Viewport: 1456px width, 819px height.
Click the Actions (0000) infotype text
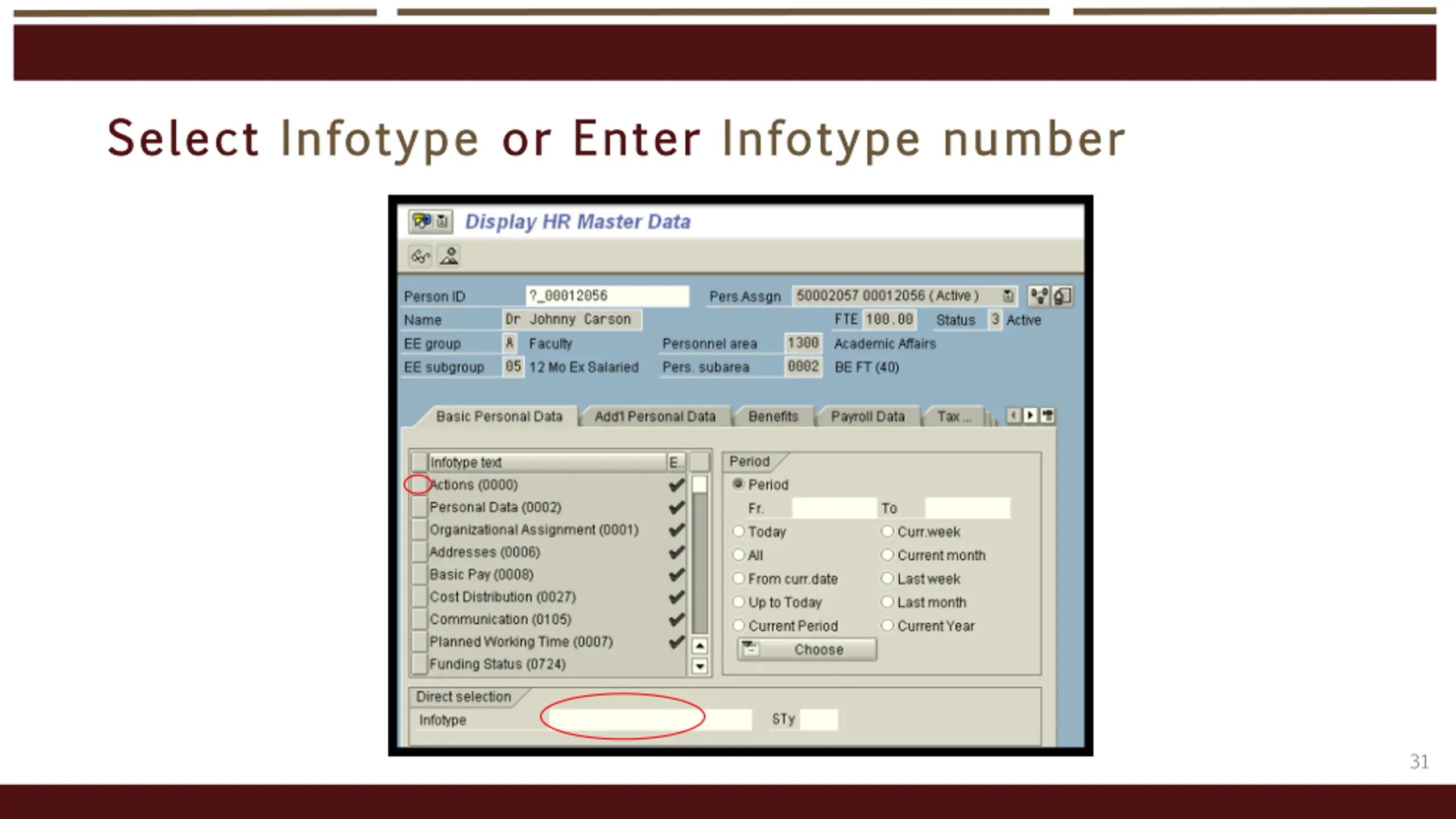(474, 485)
